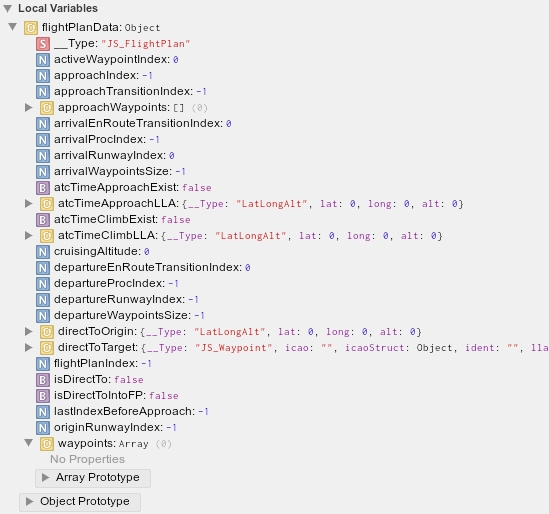Click the object icon next to flightPlanData
Screen dimensions: 549x514
pos(31,28)
